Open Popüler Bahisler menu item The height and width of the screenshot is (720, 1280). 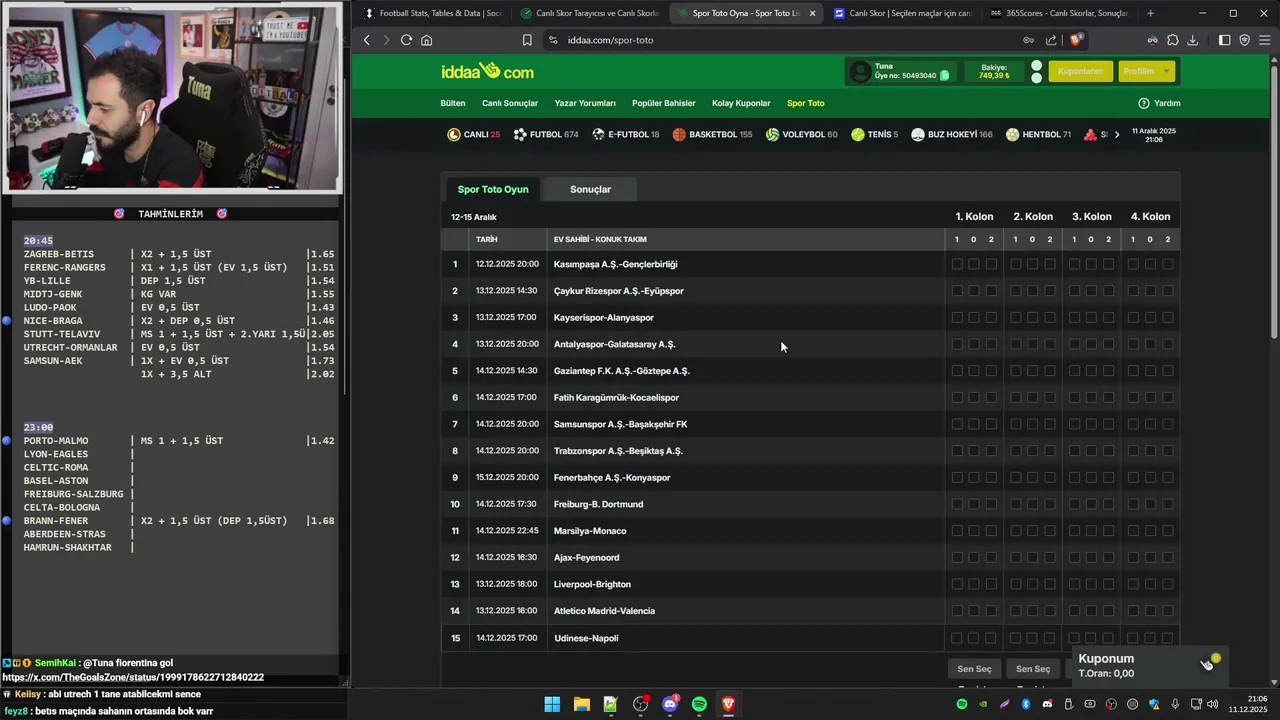pyautogui.click(x=664, y=103)
